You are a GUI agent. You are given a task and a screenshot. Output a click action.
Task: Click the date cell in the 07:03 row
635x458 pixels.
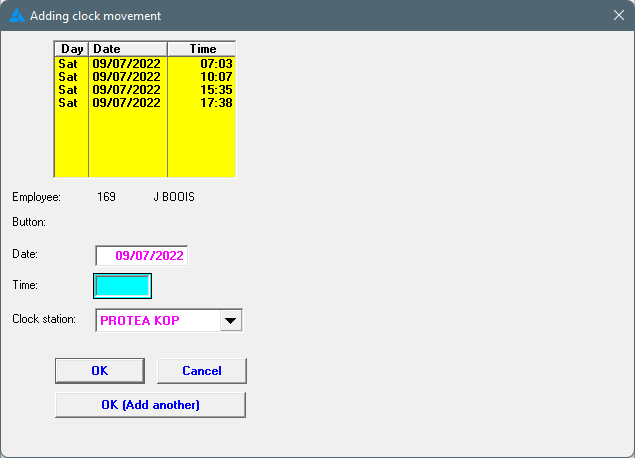[x=126, y=64]
